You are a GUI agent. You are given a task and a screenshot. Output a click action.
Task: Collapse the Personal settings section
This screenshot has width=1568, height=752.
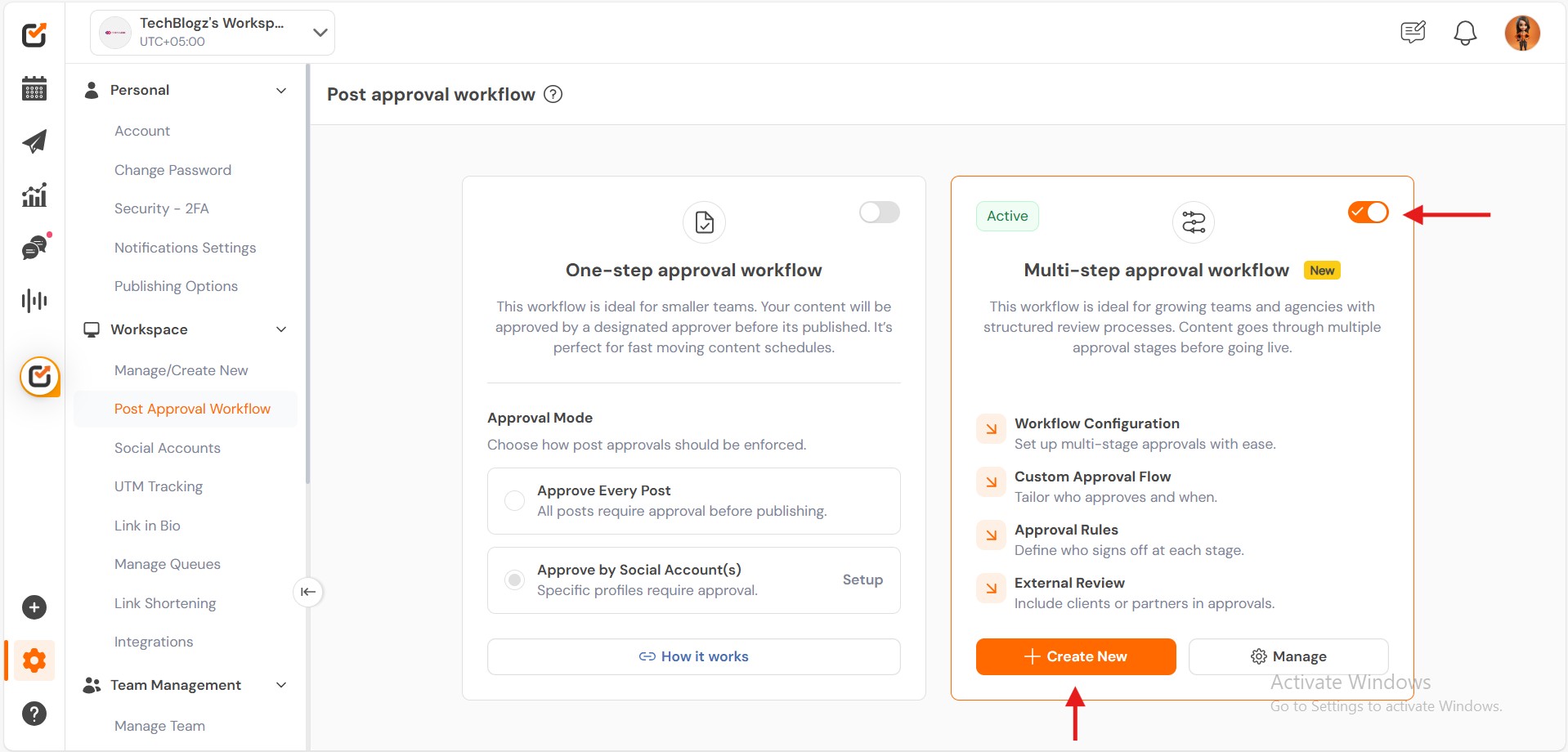coord(281,90)
